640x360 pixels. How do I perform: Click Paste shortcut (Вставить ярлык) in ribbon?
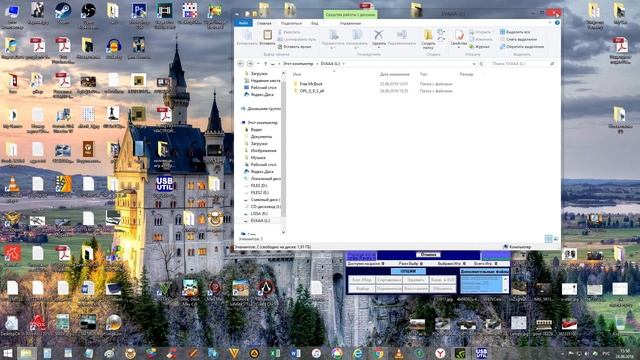pos(294,47)
